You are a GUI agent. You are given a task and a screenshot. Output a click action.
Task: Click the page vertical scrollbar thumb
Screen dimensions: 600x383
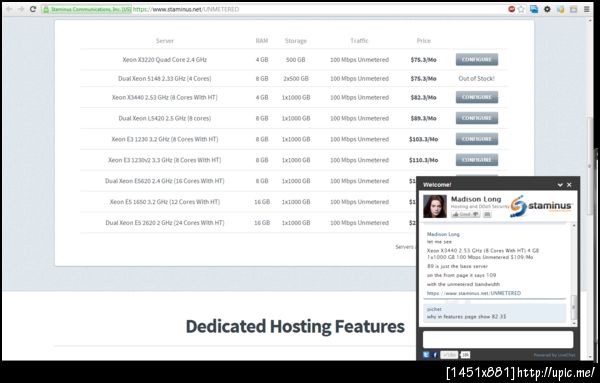590,165
